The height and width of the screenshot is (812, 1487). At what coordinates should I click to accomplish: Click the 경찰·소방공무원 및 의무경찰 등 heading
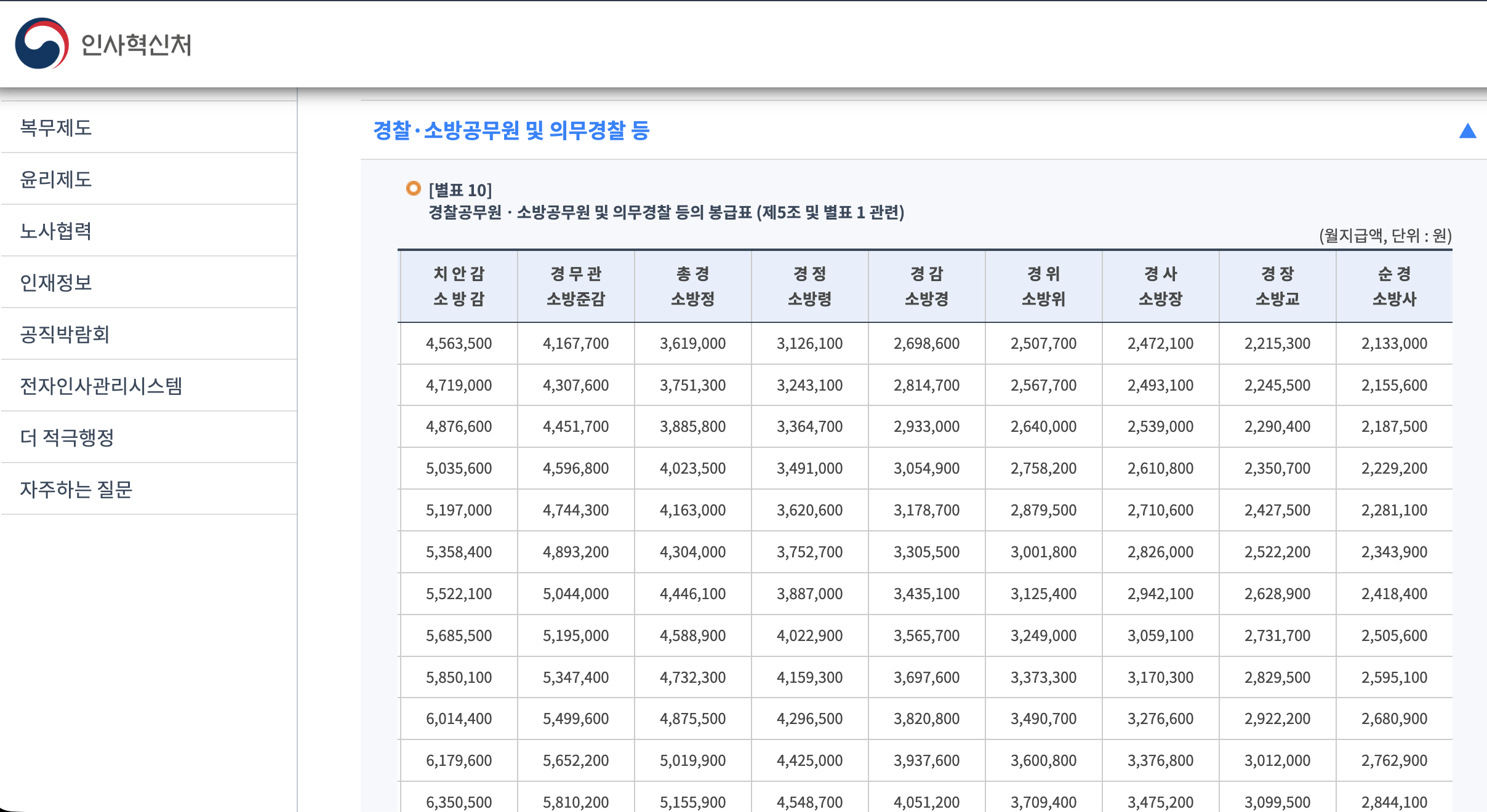[511, 130]
